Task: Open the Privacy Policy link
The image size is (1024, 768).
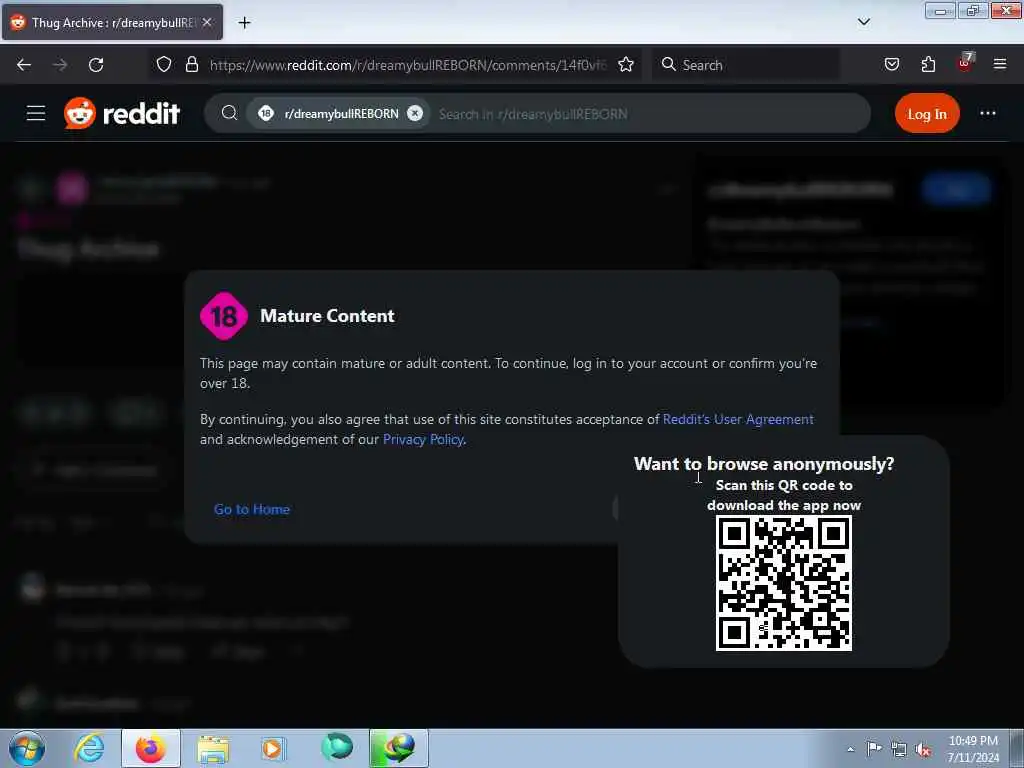Action: pyautogui.click(x=423, y=440)
